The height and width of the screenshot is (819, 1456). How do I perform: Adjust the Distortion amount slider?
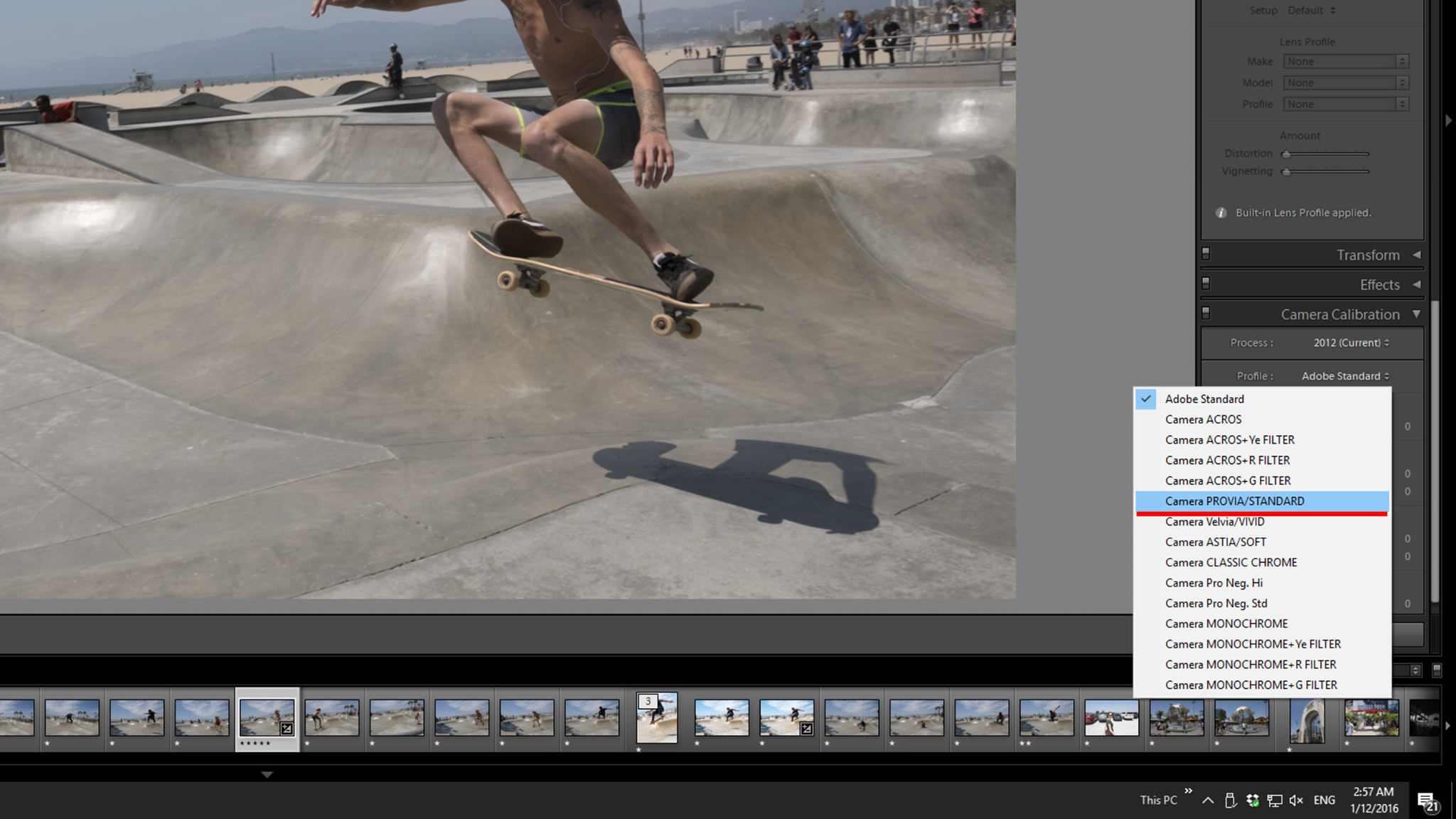click(x=1286, y=154)
